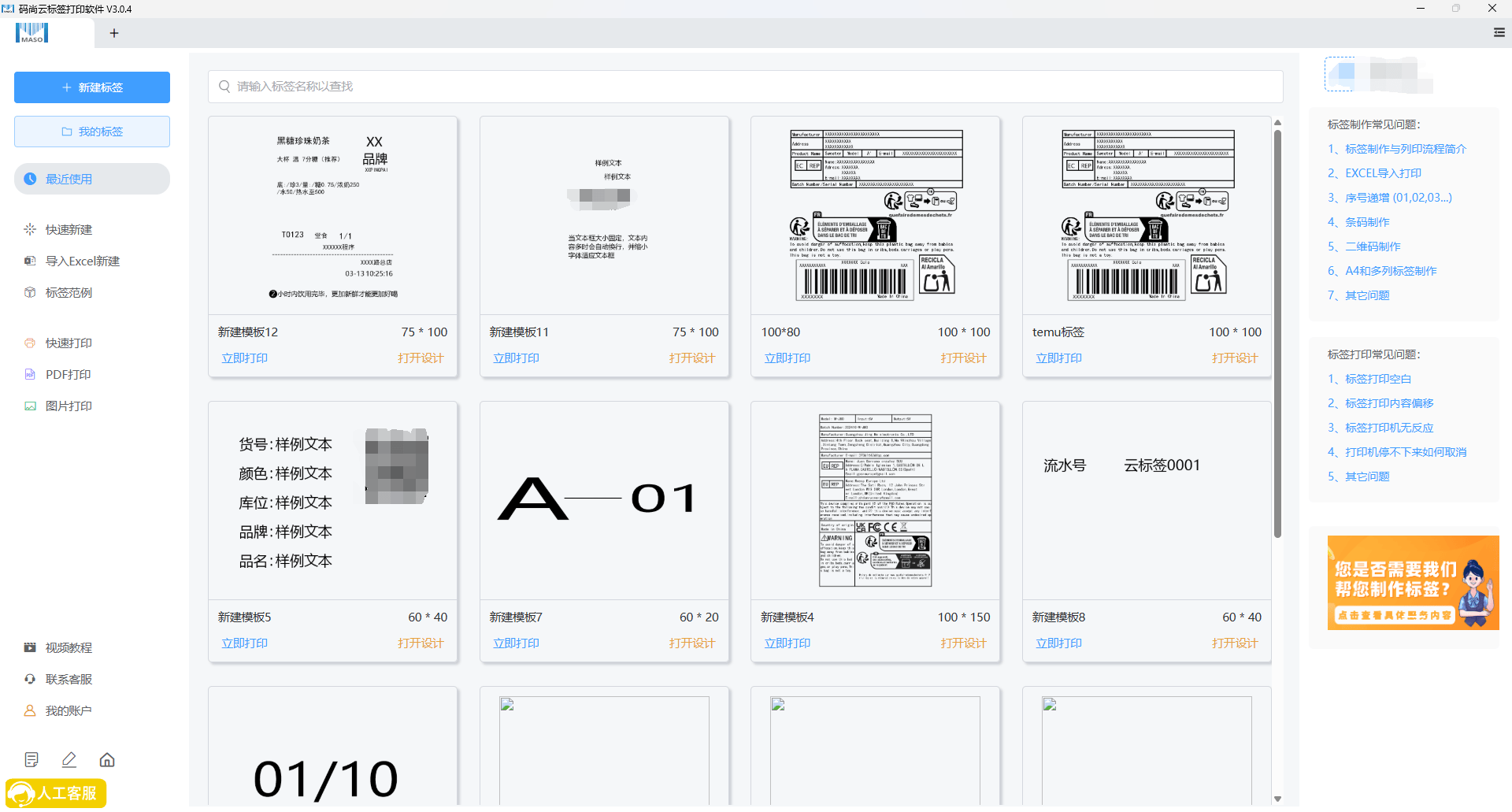Screen dimensions: 1512x812
Task: Click 立即打印 on 新建模板12
Action: click(x=244, y=358)
